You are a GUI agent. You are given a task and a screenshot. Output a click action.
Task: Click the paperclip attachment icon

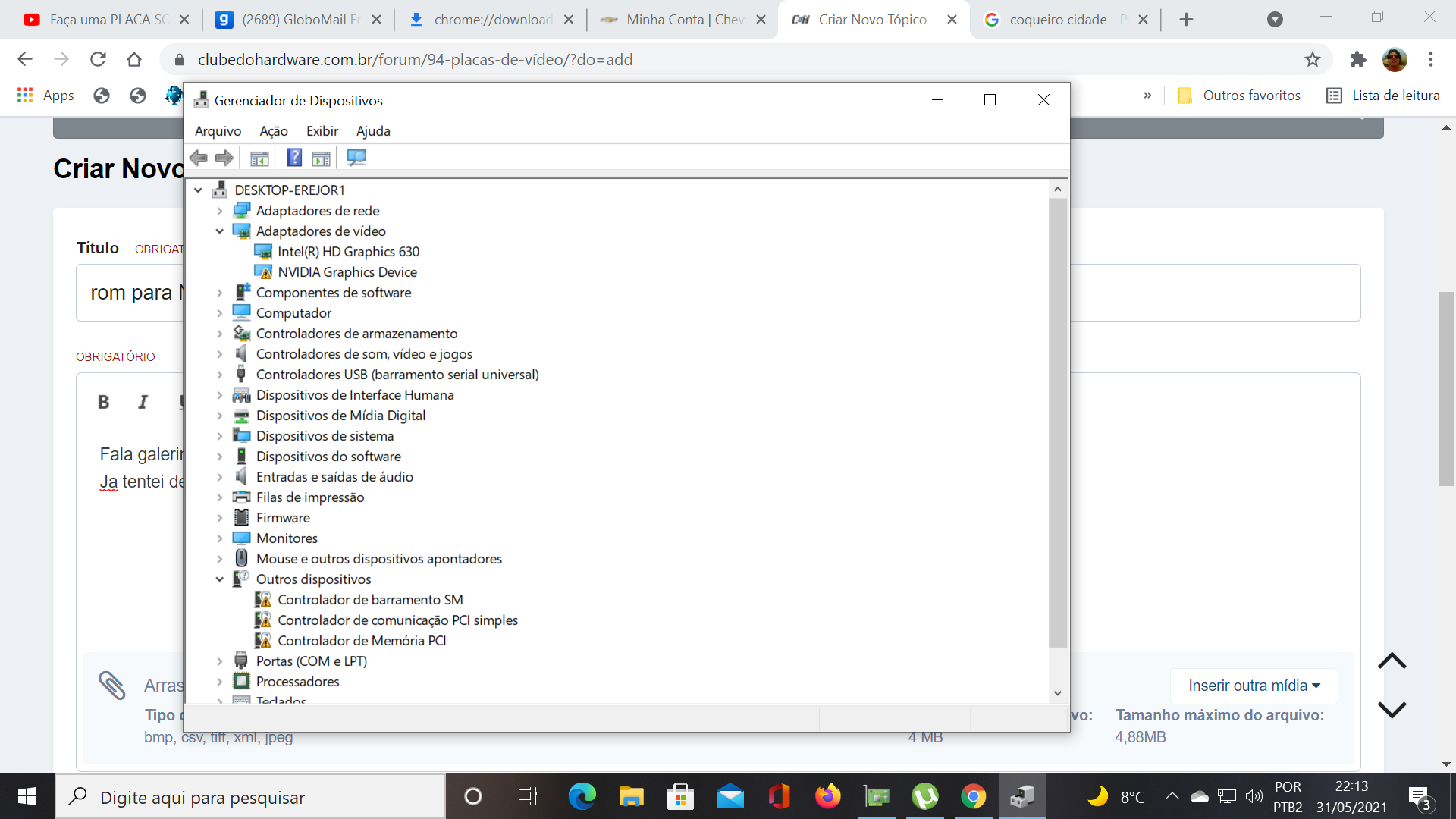coord(111,686)
